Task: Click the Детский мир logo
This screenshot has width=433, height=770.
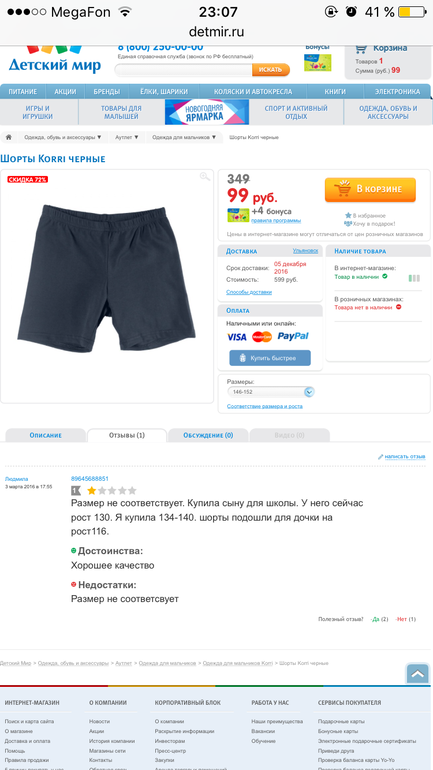Action: coord(54,59)
